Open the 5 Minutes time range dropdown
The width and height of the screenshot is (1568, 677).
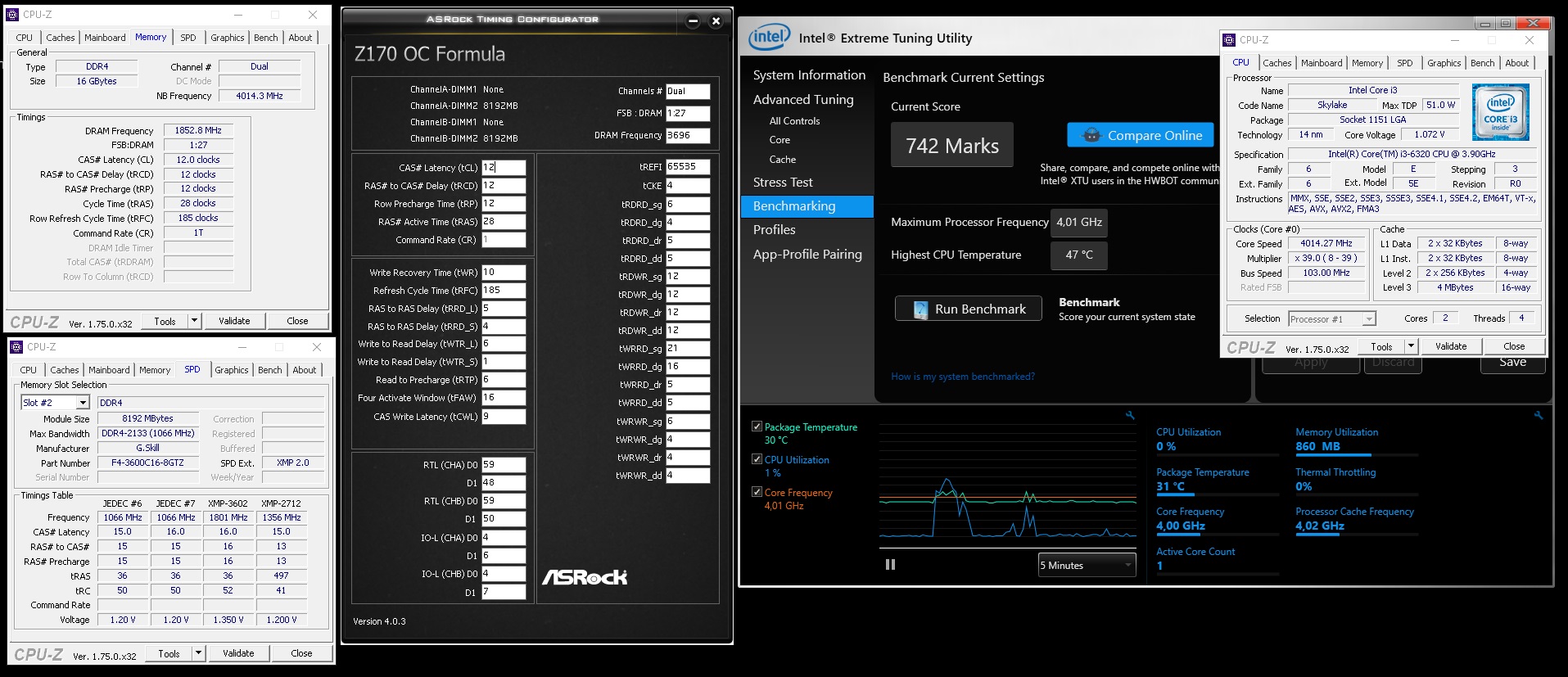(1087, 565)
